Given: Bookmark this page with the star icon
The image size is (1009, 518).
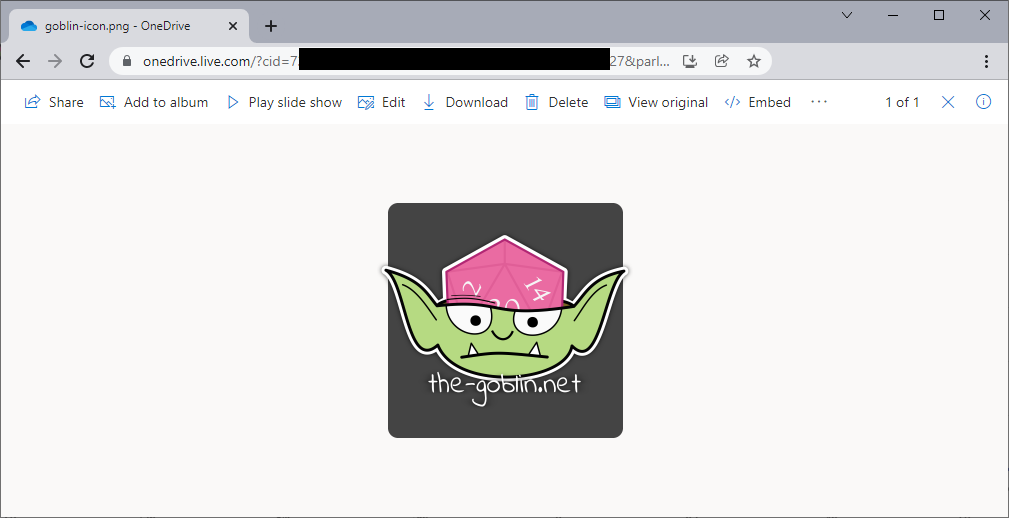Looking at the screenshot, I should [754, 61].
